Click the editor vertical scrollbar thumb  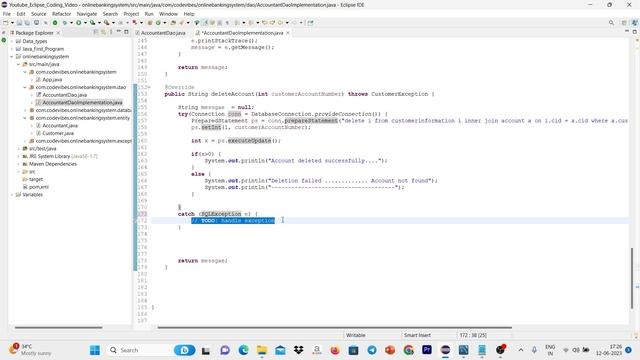632,278
